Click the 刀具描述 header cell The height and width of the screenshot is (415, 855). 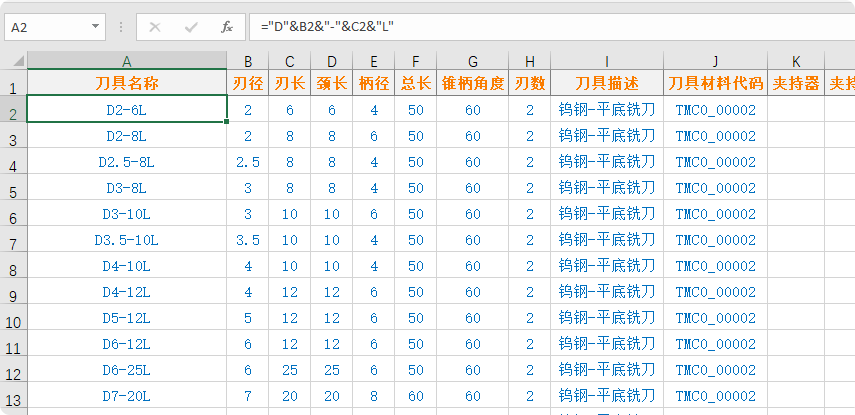607,83
